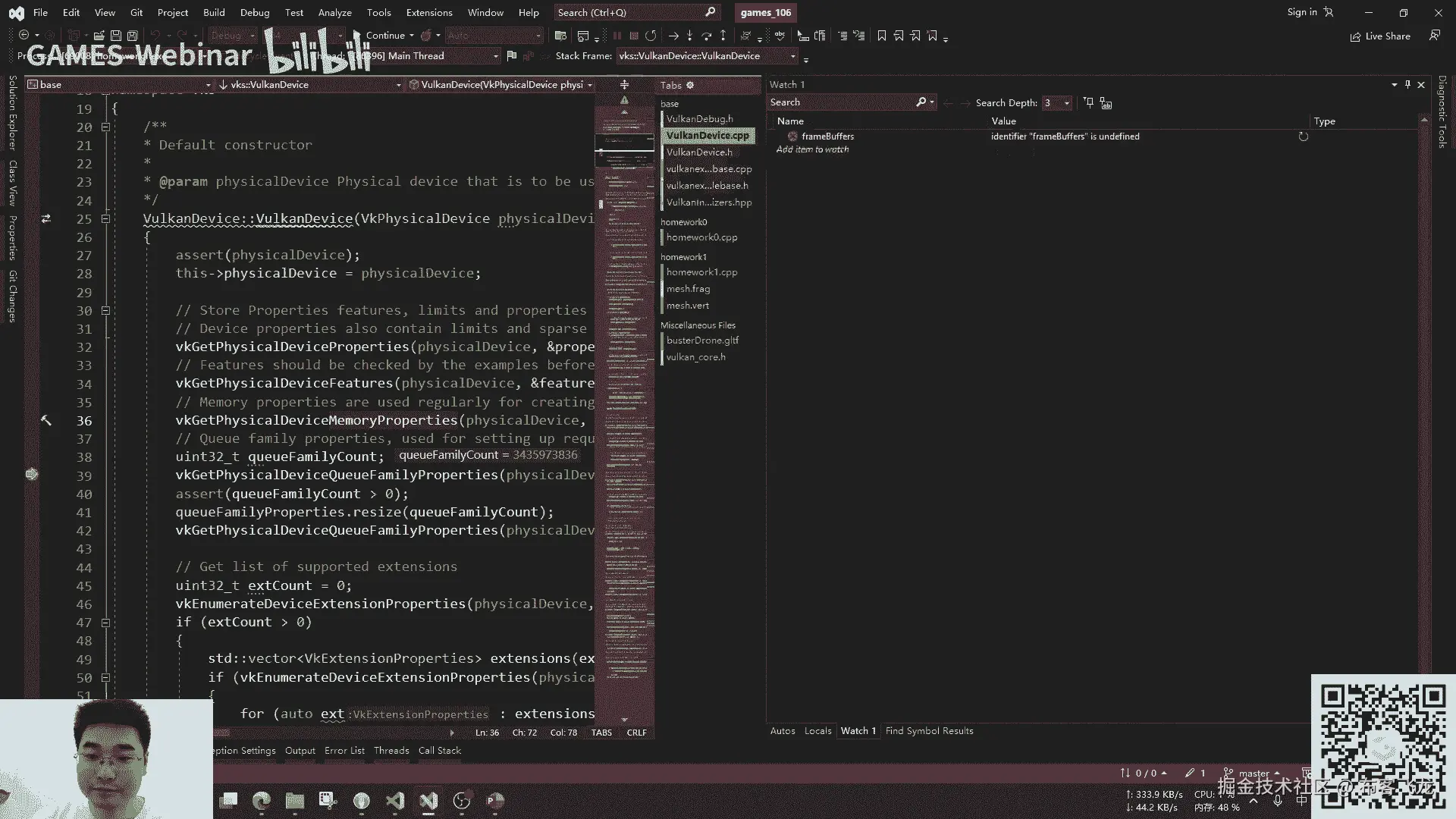Click Show Next Statement arrow icon

(x=673, y=36)
